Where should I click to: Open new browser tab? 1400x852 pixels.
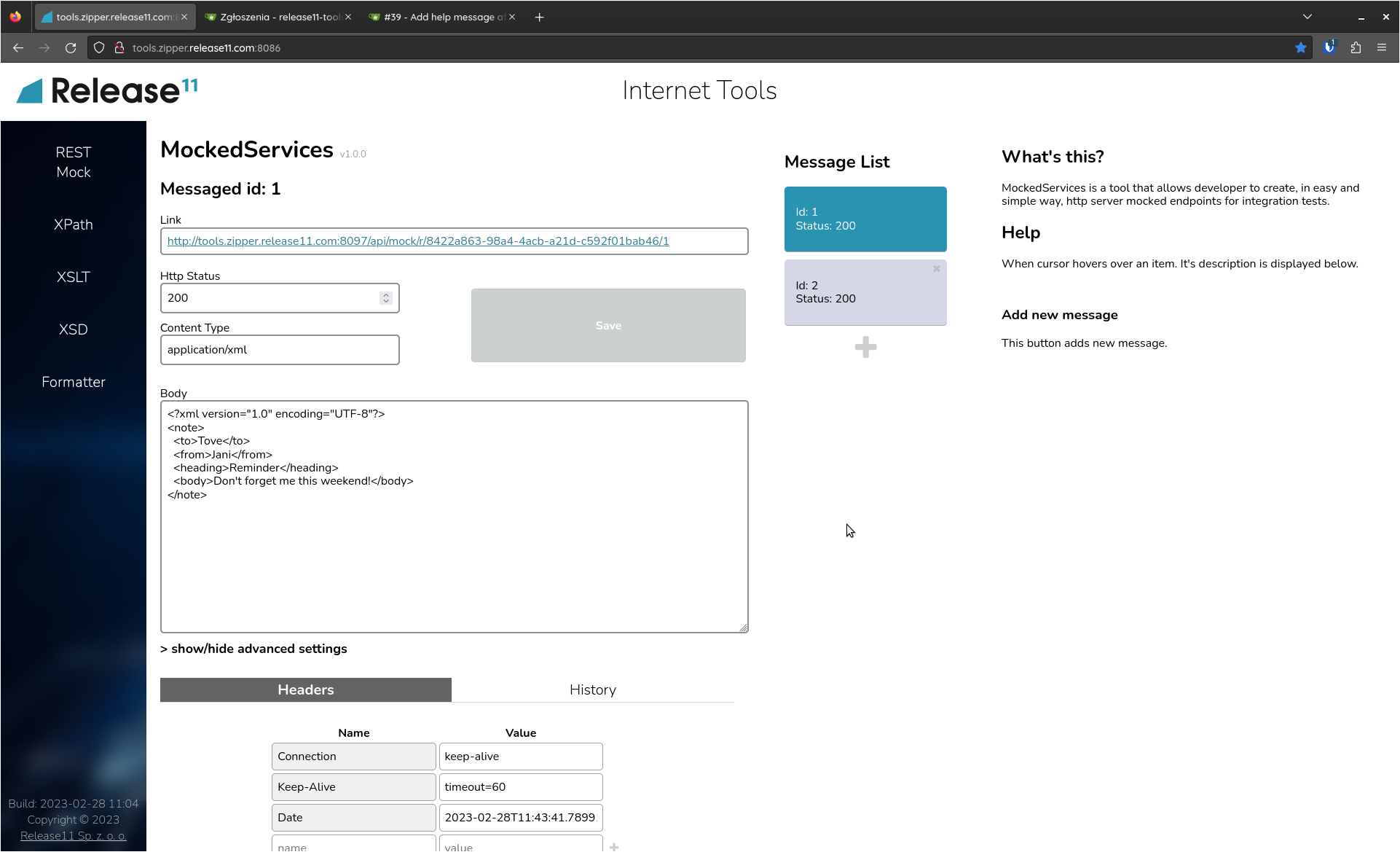539,17
